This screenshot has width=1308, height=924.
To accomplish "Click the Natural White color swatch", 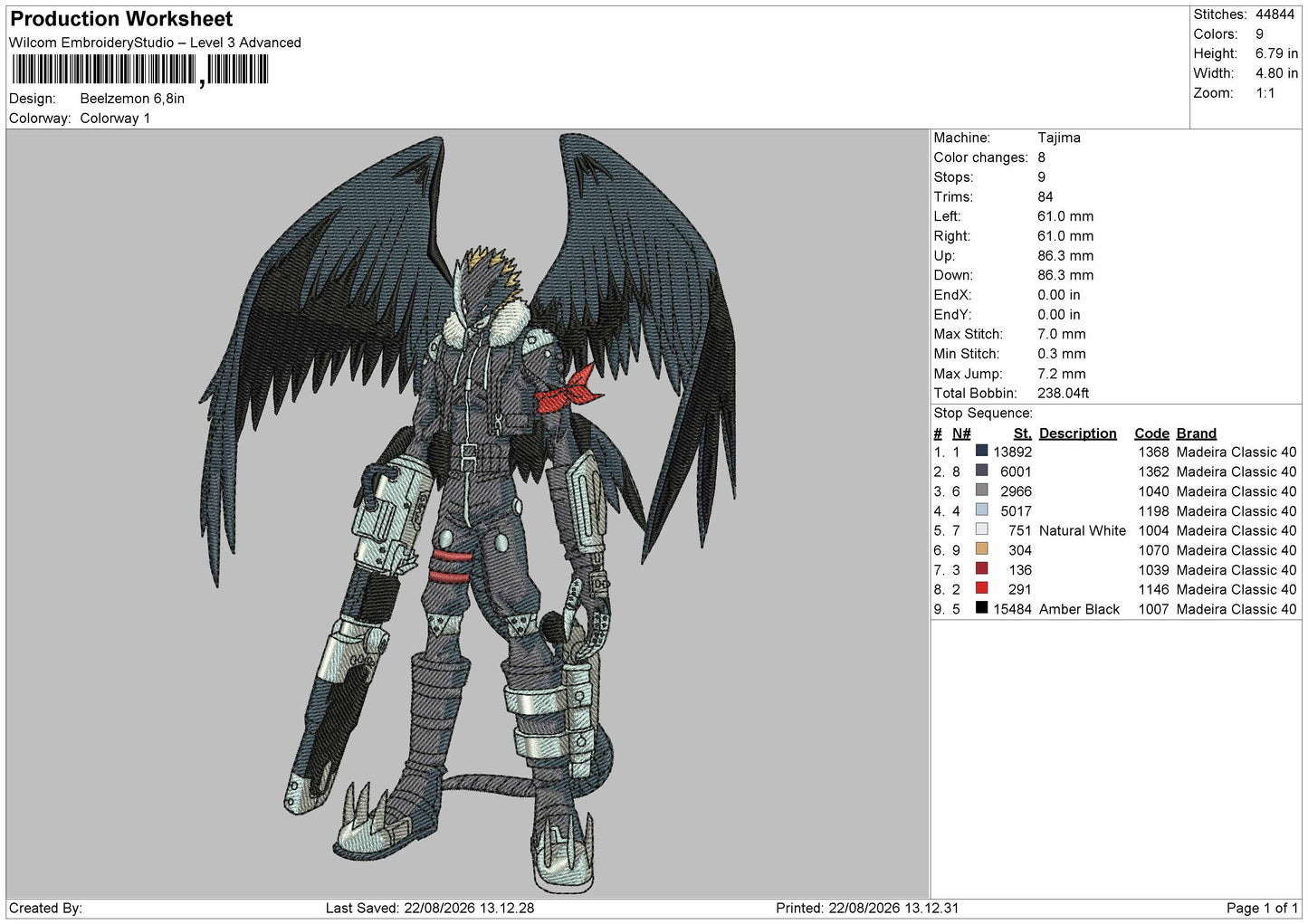I will tap(981, 529).
